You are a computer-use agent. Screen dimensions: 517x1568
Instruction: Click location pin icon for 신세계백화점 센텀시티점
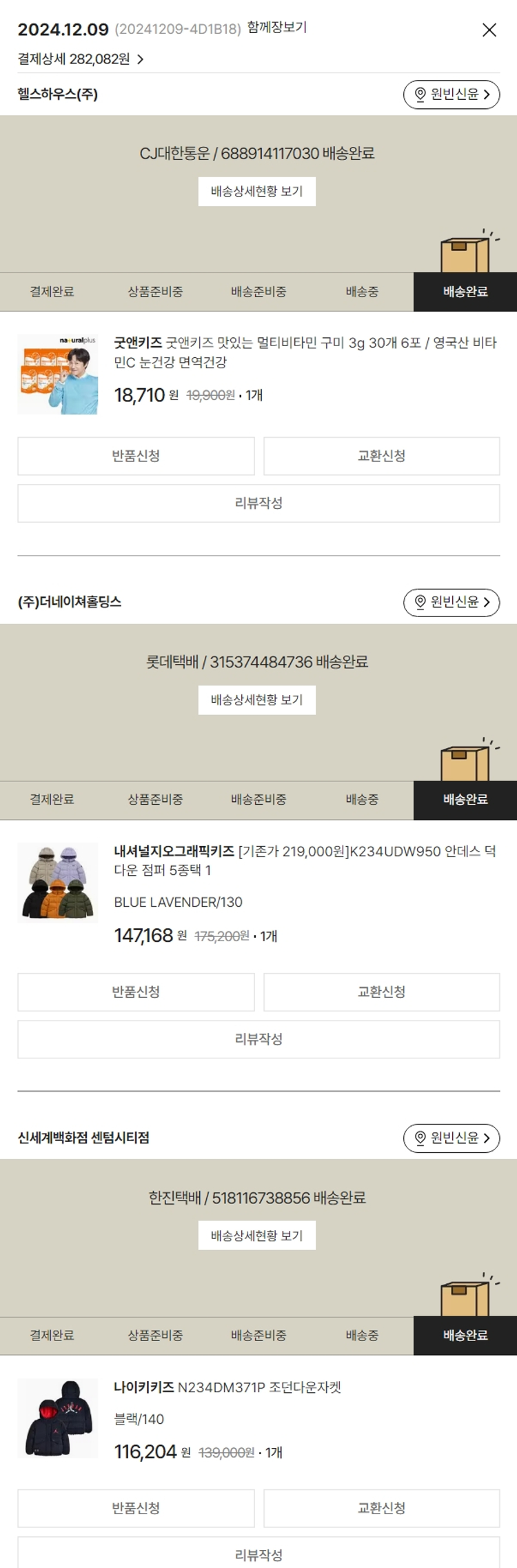coord(420,1138)
